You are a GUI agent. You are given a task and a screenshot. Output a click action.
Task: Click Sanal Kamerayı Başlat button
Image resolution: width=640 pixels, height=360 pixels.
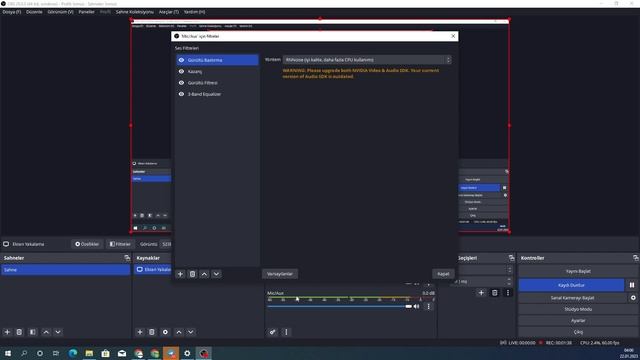pos(572,298)
